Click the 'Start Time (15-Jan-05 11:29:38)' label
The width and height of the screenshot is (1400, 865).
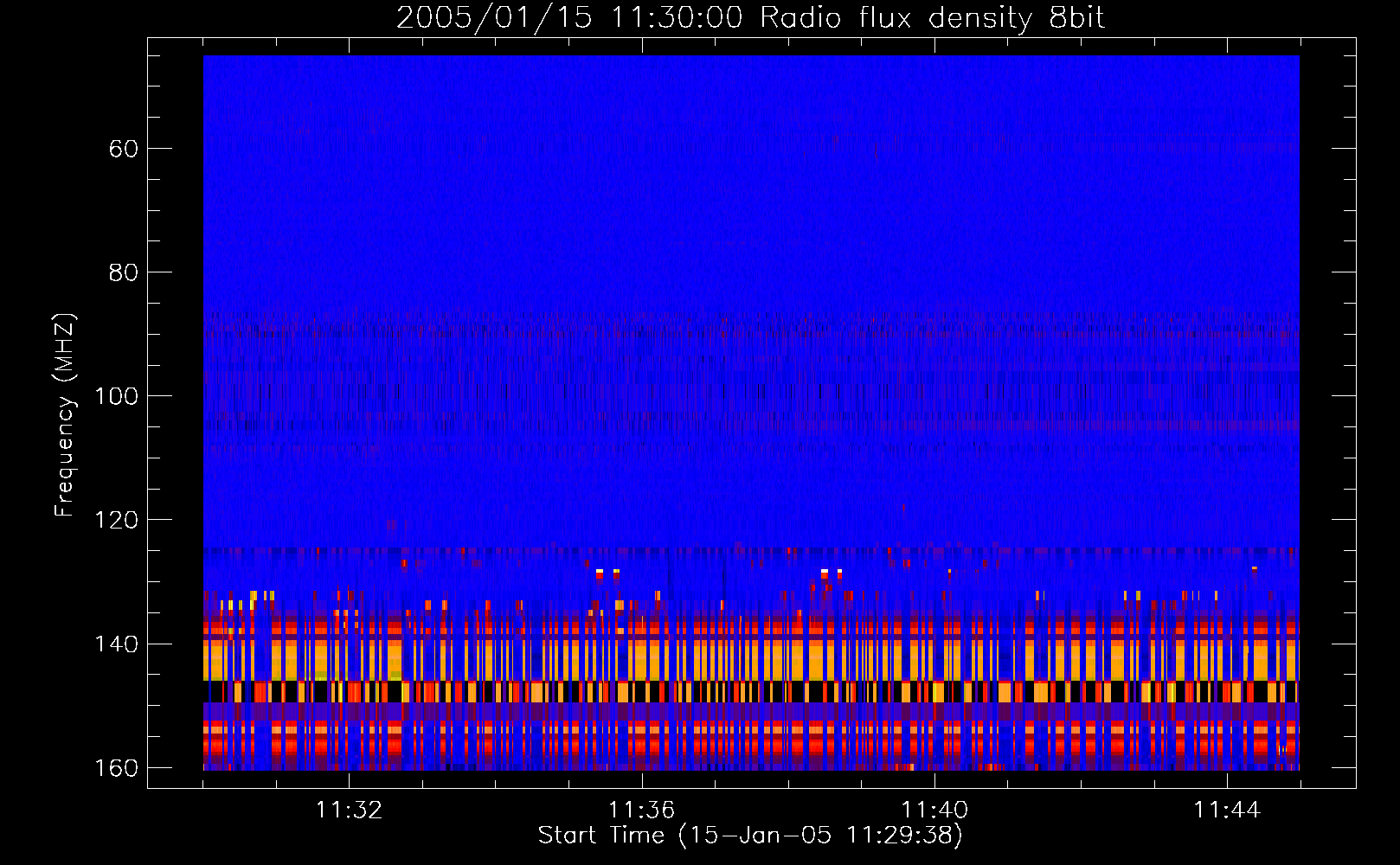click(x=750, y=835)
